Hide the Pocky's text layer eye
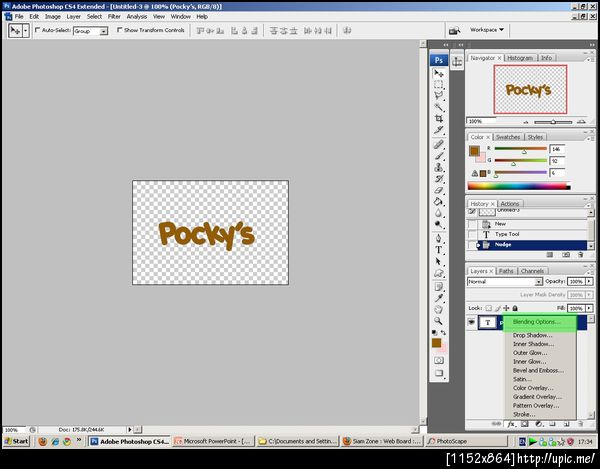The image size is (600, 469). 471,322
